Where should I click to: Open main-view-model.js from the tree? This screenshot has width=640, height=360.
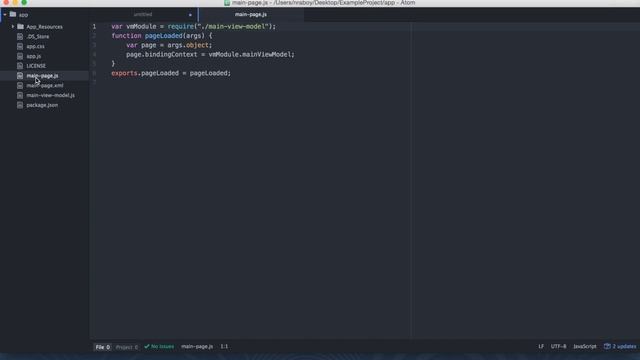click(x=51, y=95)
